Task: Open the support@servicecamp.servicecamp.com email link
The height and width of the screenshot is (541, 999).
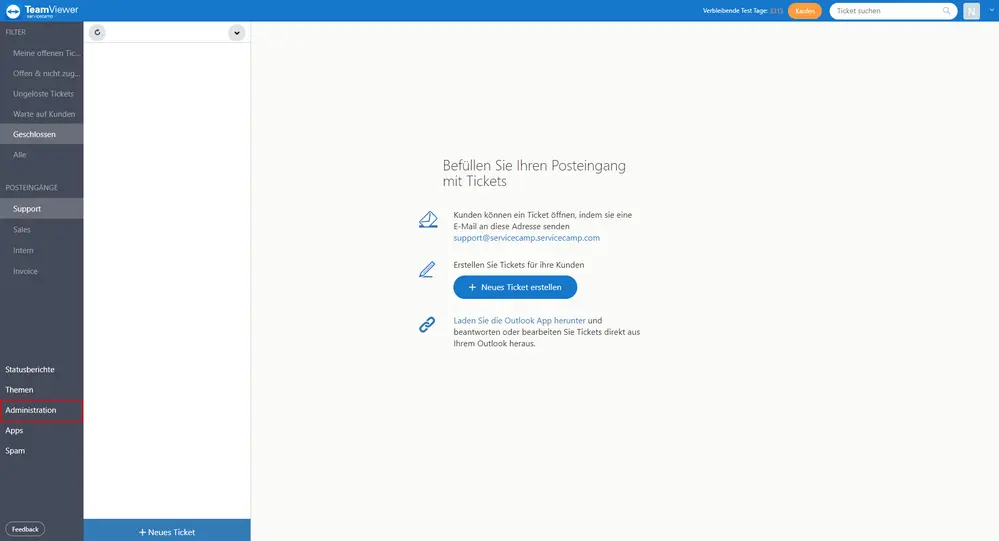Action: pos(526,238)
